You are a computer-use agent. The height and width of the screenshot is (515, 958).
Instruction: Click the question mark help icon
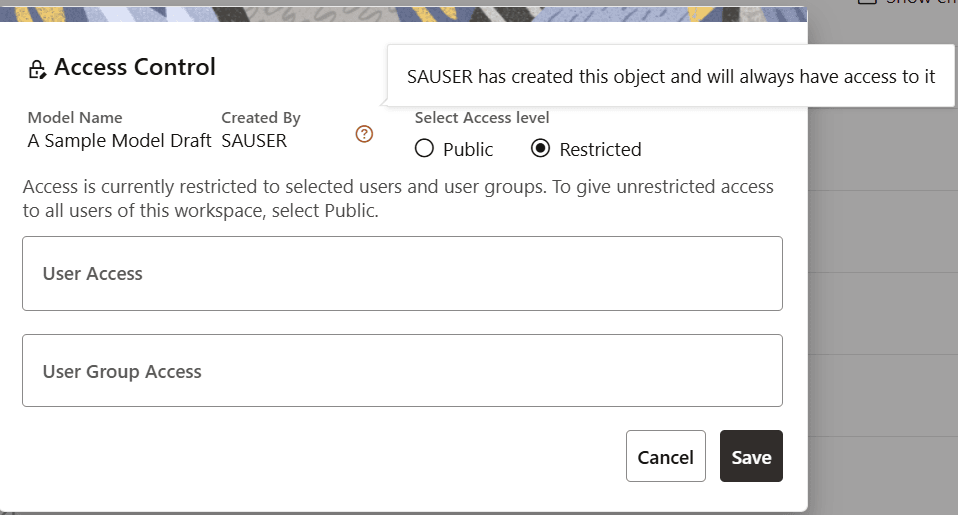coord(364,134)
